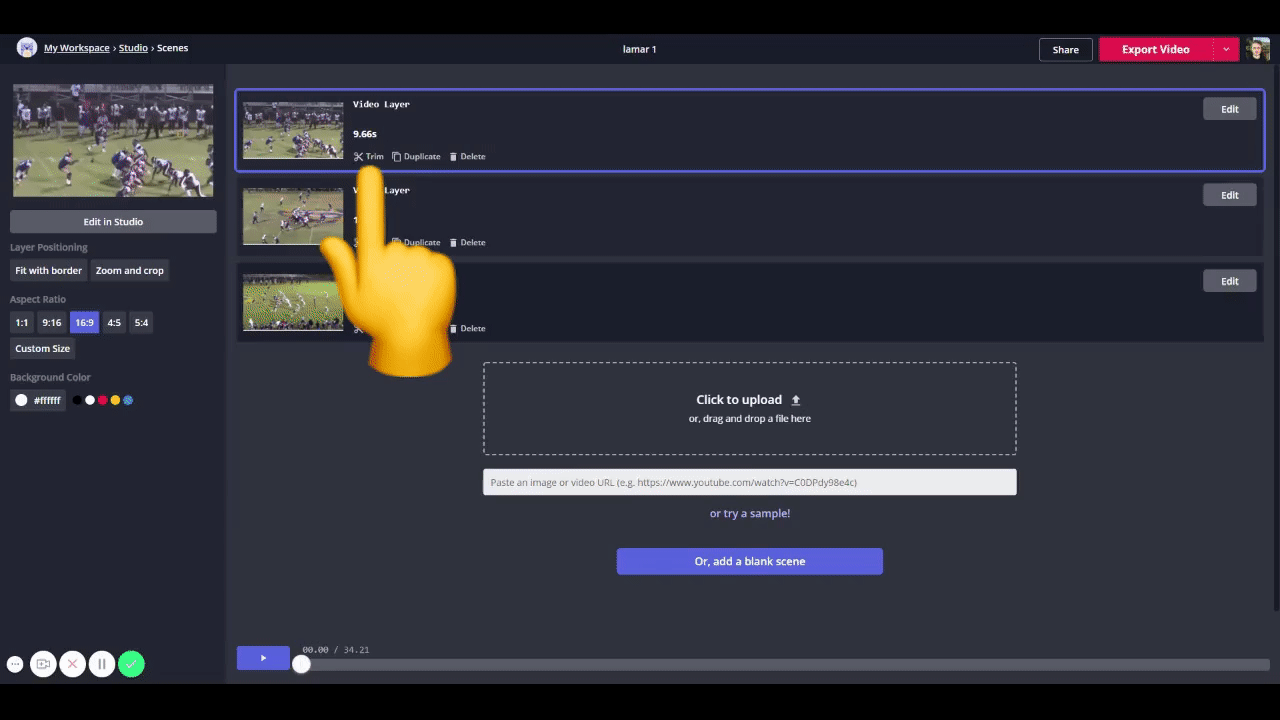This screenshot has width=1280, height=720.
Task: Click the Share button
Action: click(1066, 49)
